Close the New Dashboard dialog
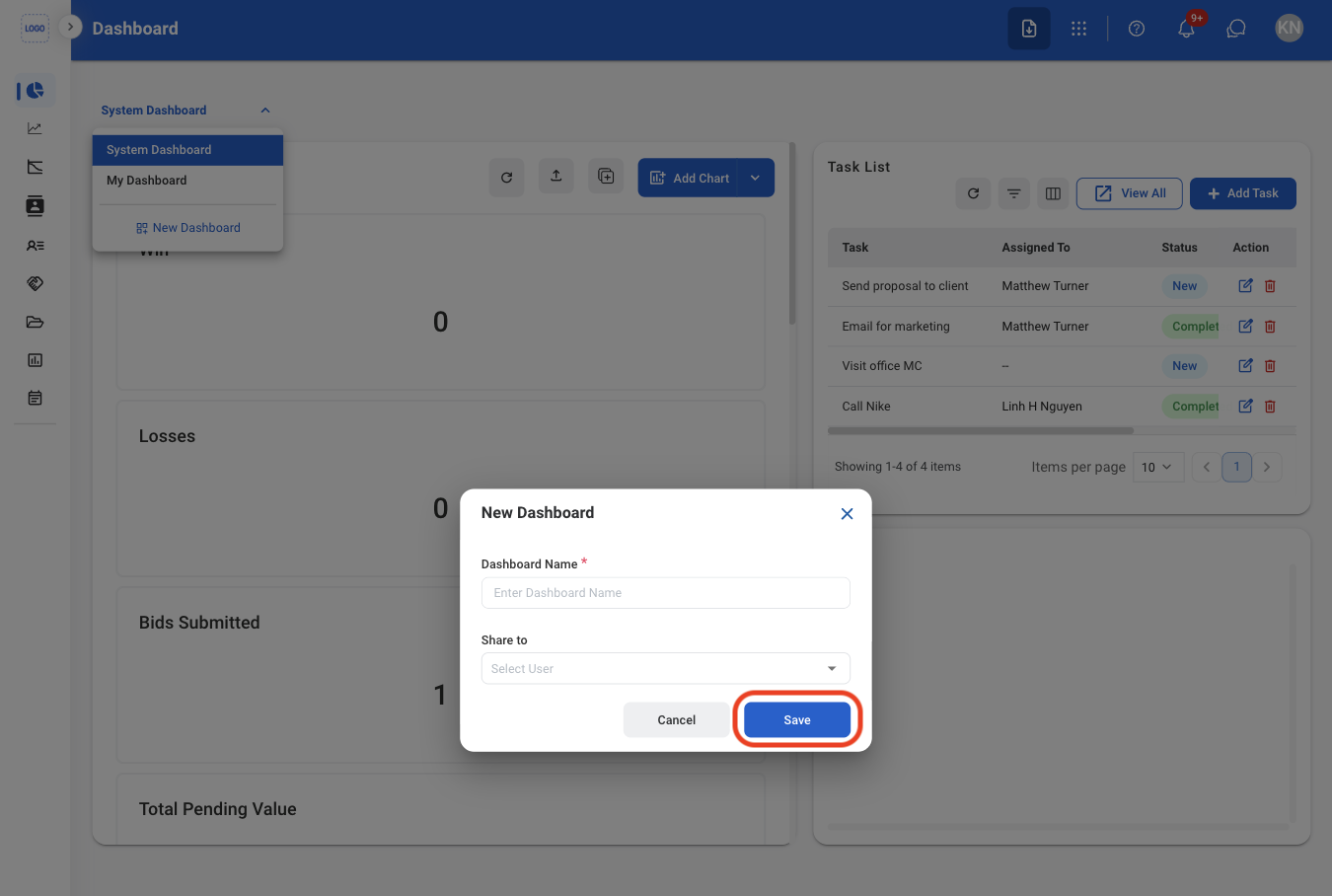The width and height of the screenshot is (1332, 896). [847, 514]
